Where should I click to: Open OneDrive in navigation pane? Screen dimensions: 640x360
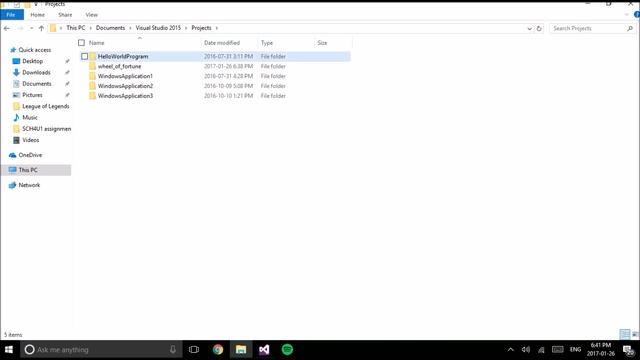30,155
